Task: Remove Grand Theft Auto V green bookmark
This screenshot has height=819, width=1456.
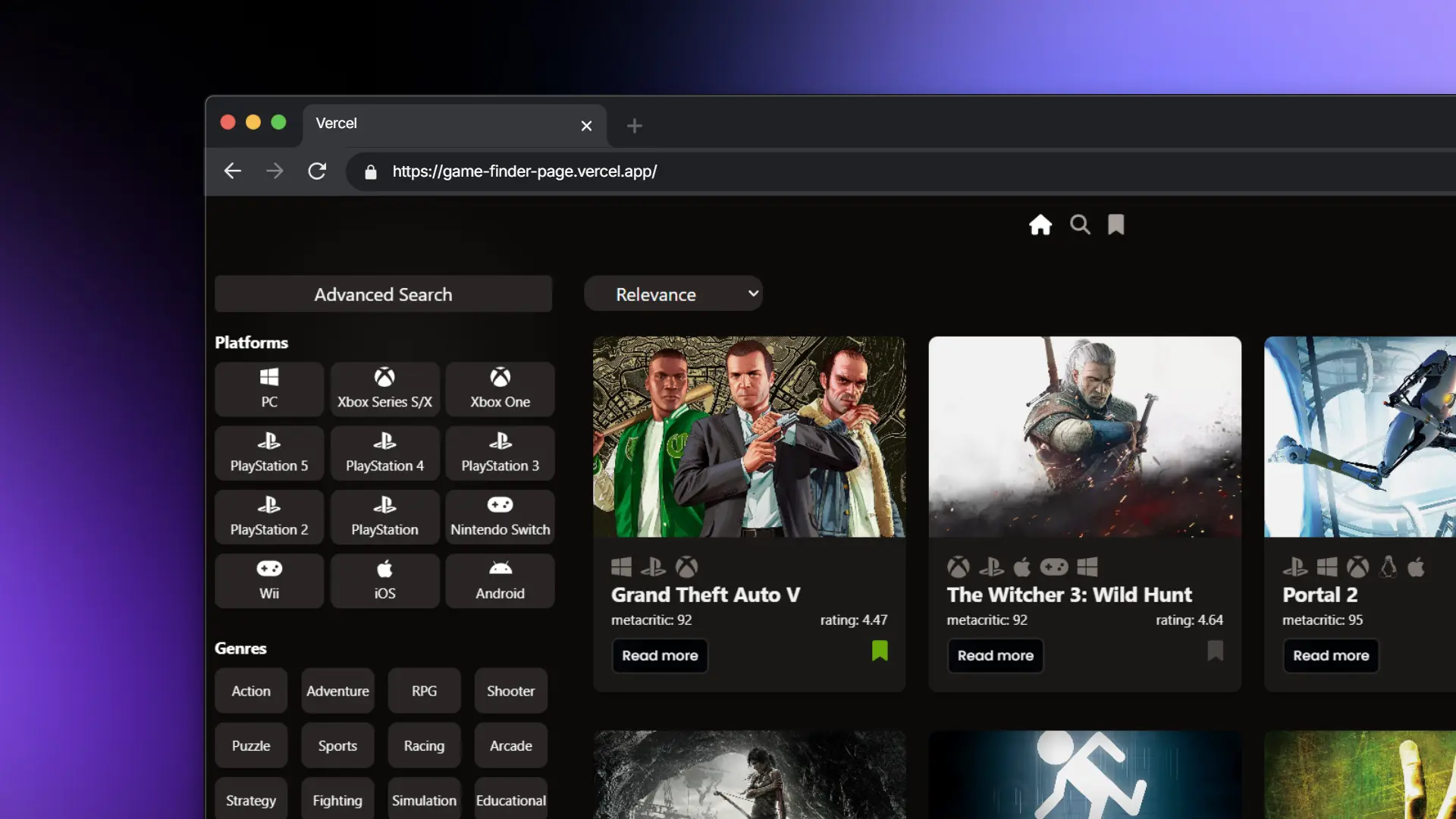Action: (880, 651)
